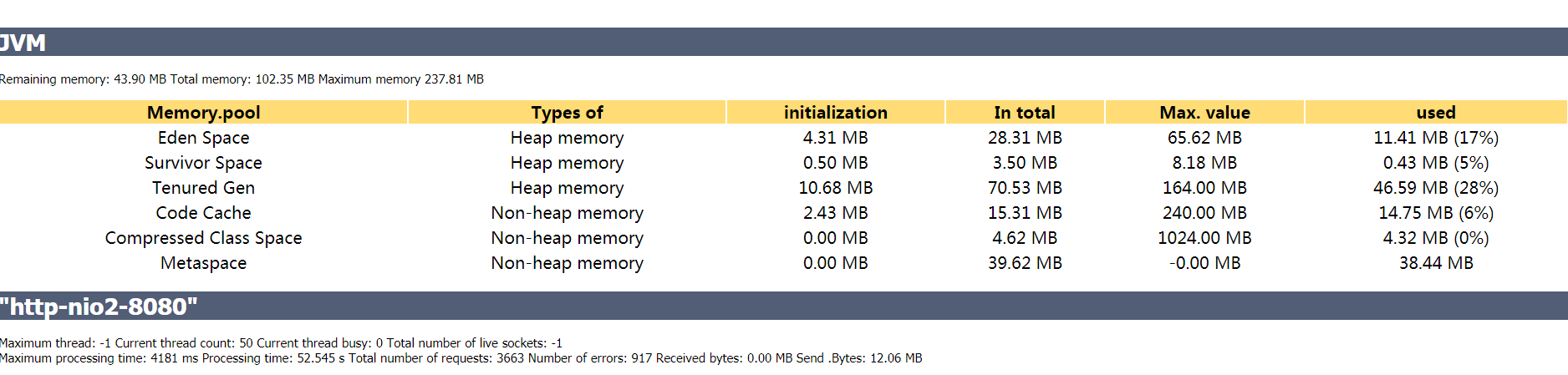Click the Max. value column header

coord(1204,113)
